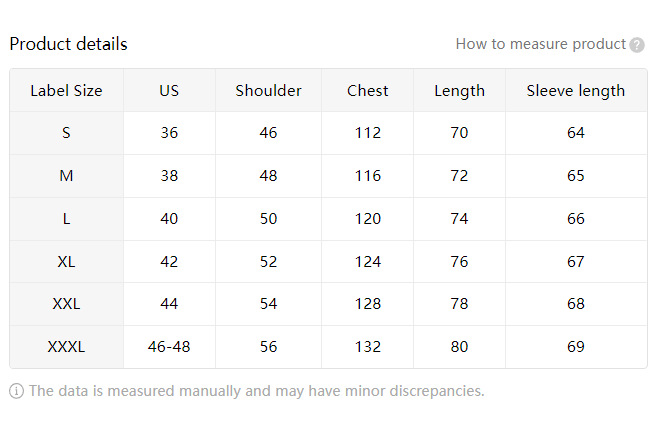Select the XXL label size cell
Screen dimensions: 661x426
point(66,304)
